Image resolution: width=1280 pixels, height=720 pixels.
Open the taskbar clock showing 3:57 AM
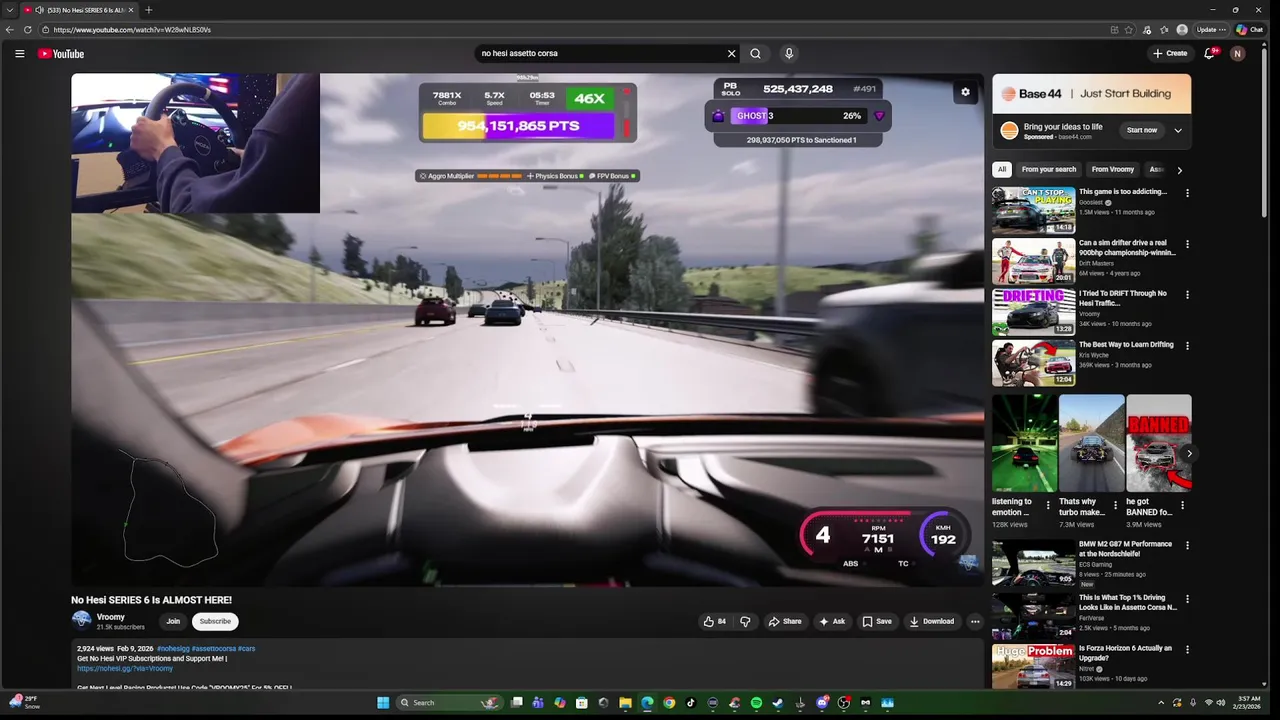(x=1249, y=702)
